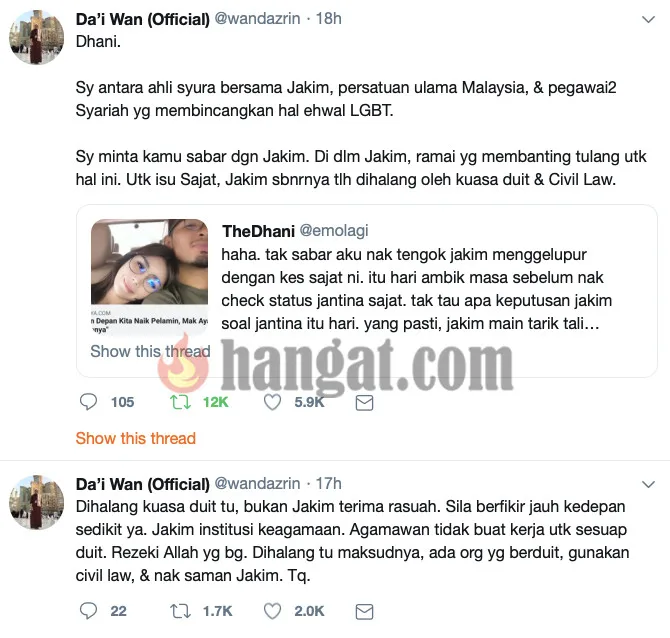Viewport: 670px width, 638px height.
Task: Open Da'i Wan (Official) name on second tweet
Action: pyautogui.click(x=143, y=484)
